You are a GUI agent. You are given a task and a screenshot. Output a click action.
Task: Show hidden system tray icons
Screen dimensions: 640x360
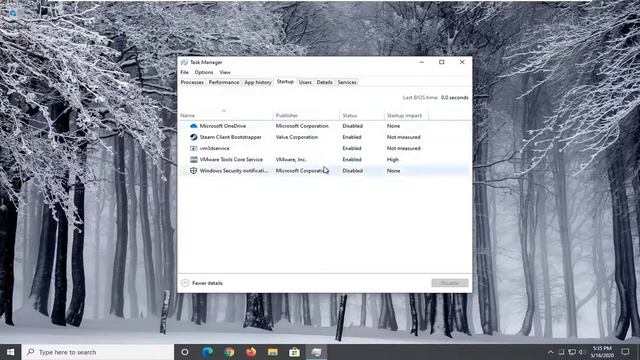(551, 352)
